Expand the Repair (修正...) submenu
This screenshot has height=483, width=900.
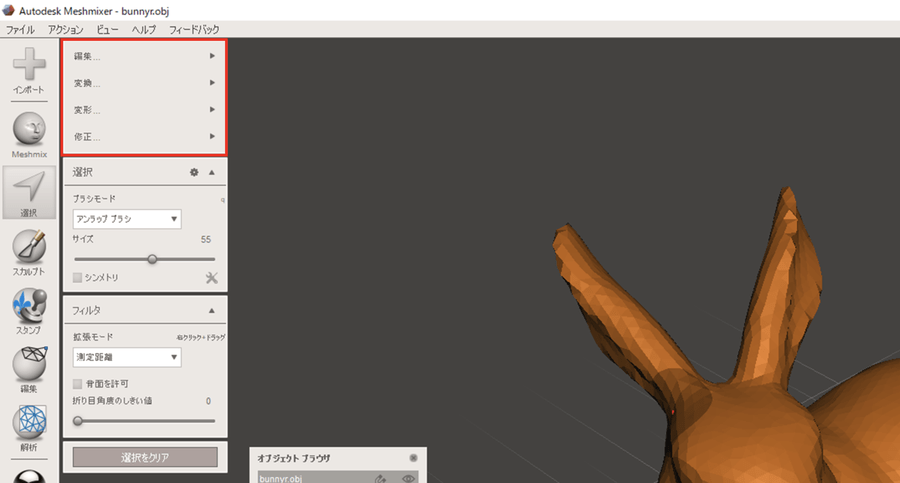(x=144, y=137)
